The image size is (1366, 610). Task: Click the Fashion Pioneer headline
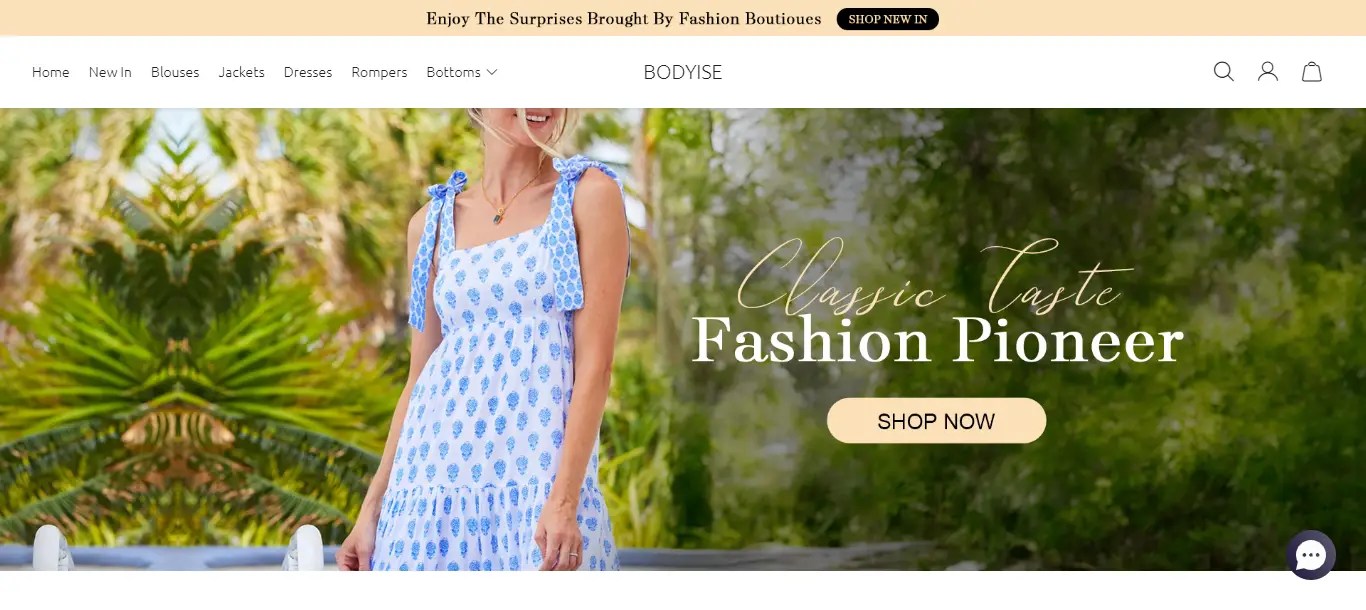click(x=938, y=341)
